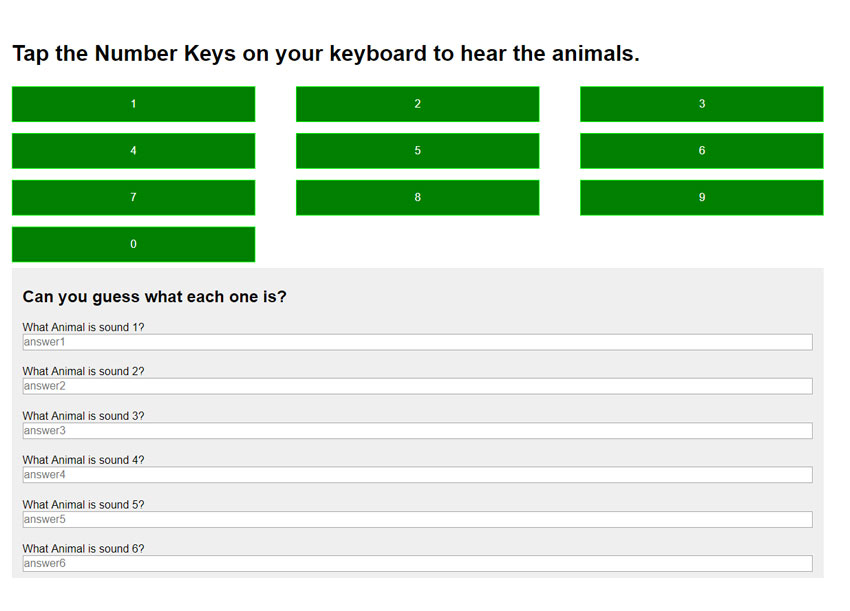Screen dimensions: 850x611
Task: Focus the answer4 text field
Action: (417, 475)
